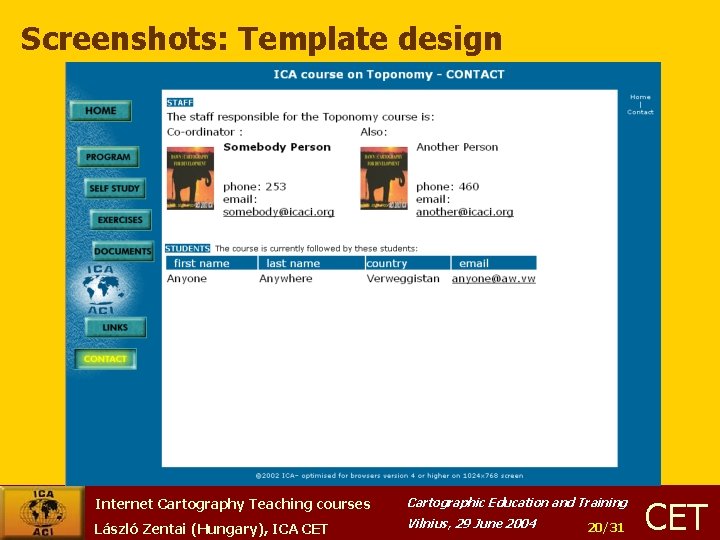
Task: Click 'Vilnius, 29 June 2004' text
Action: click(x=472, y=523)
